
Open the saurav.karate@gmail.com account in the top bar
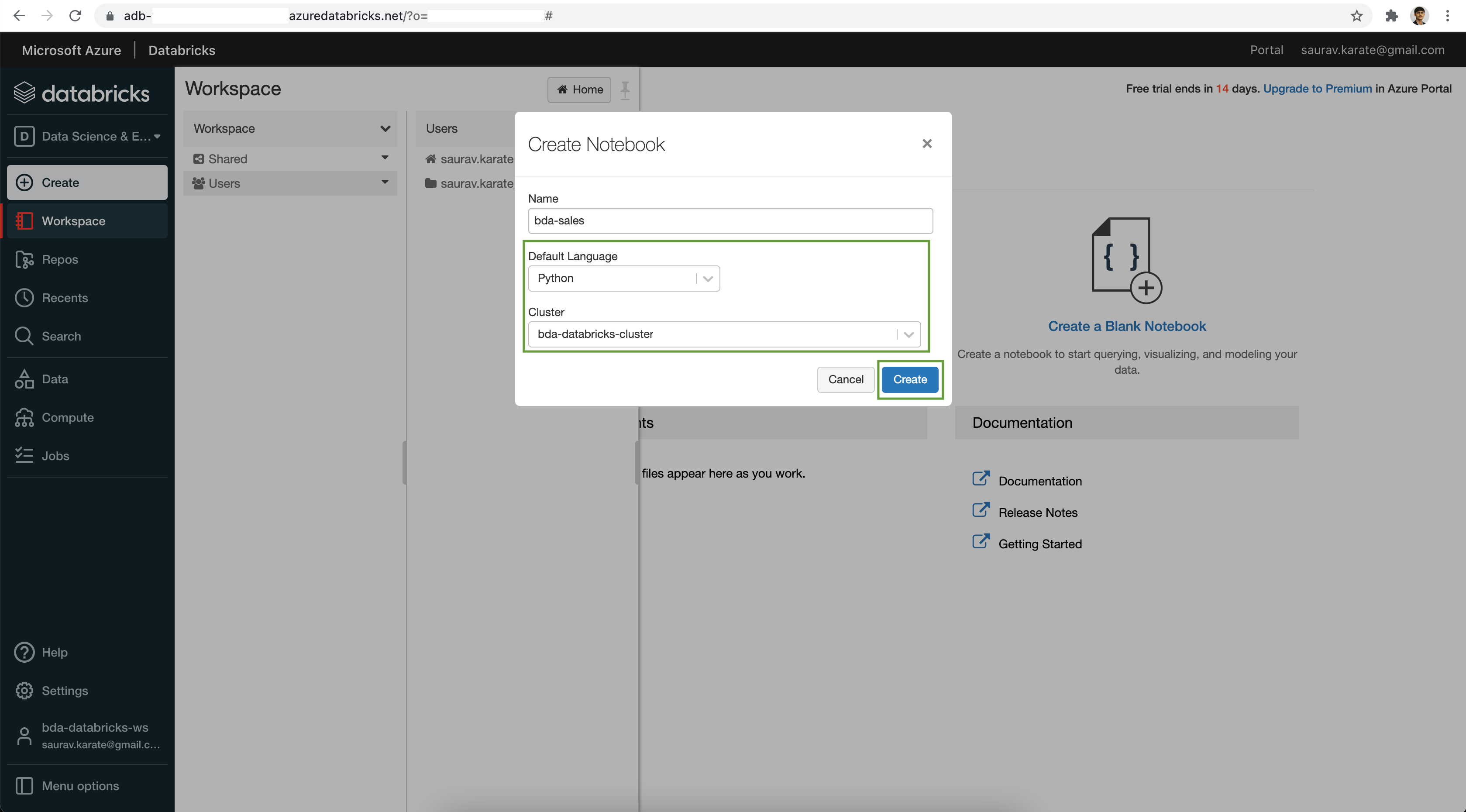tap(1372, 50)
